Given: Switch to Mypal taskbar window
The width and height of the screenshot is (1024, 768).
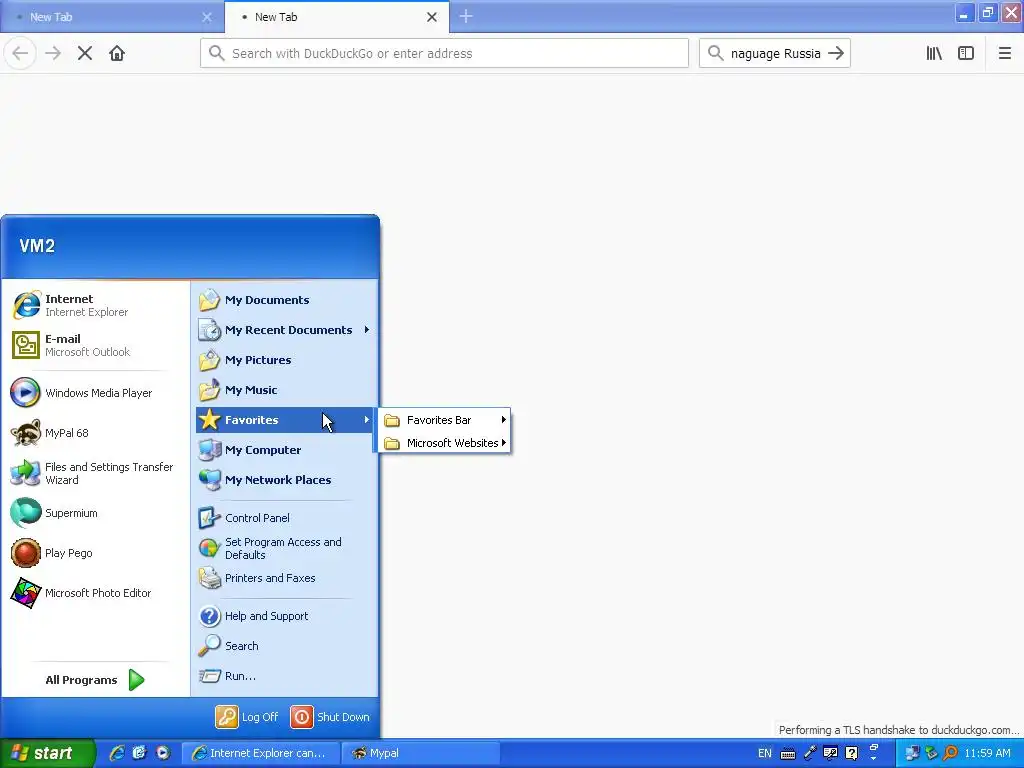Looking at the screenshot, I should 421,753.
